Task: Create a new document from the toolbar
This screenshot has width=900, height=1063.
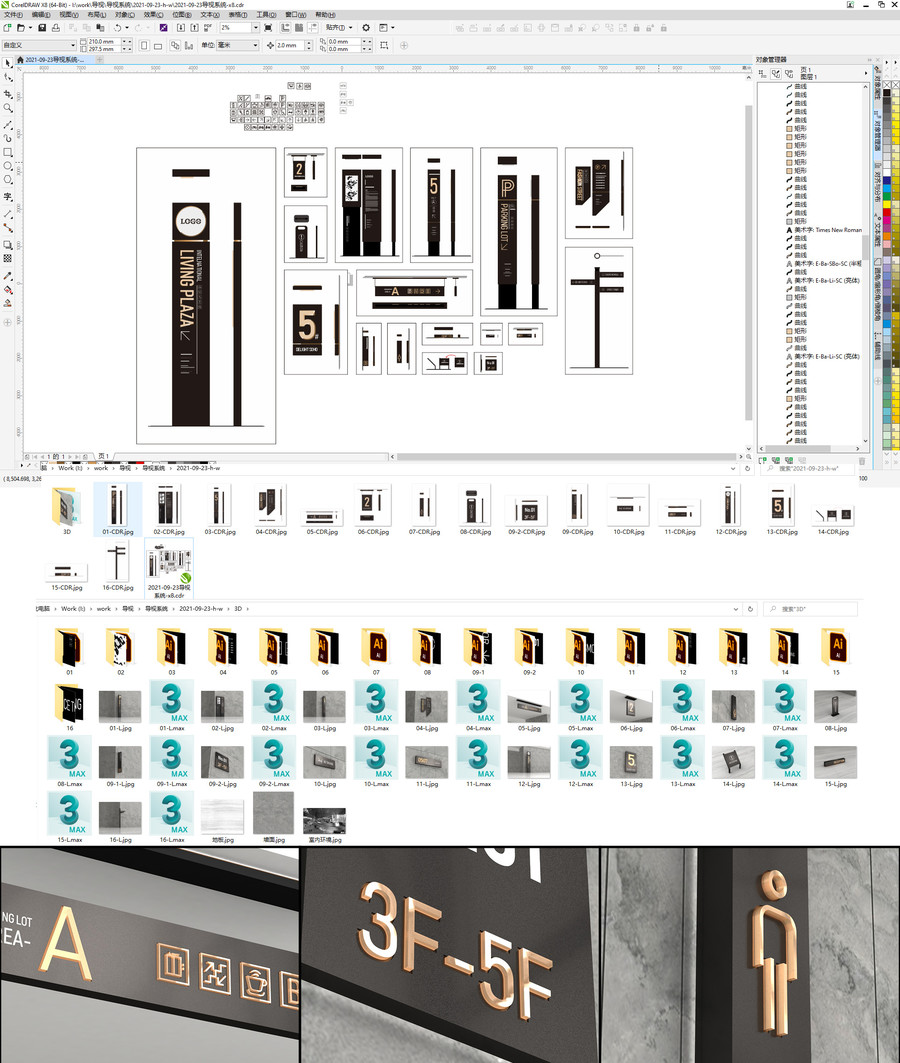Action: pos(7,28)
